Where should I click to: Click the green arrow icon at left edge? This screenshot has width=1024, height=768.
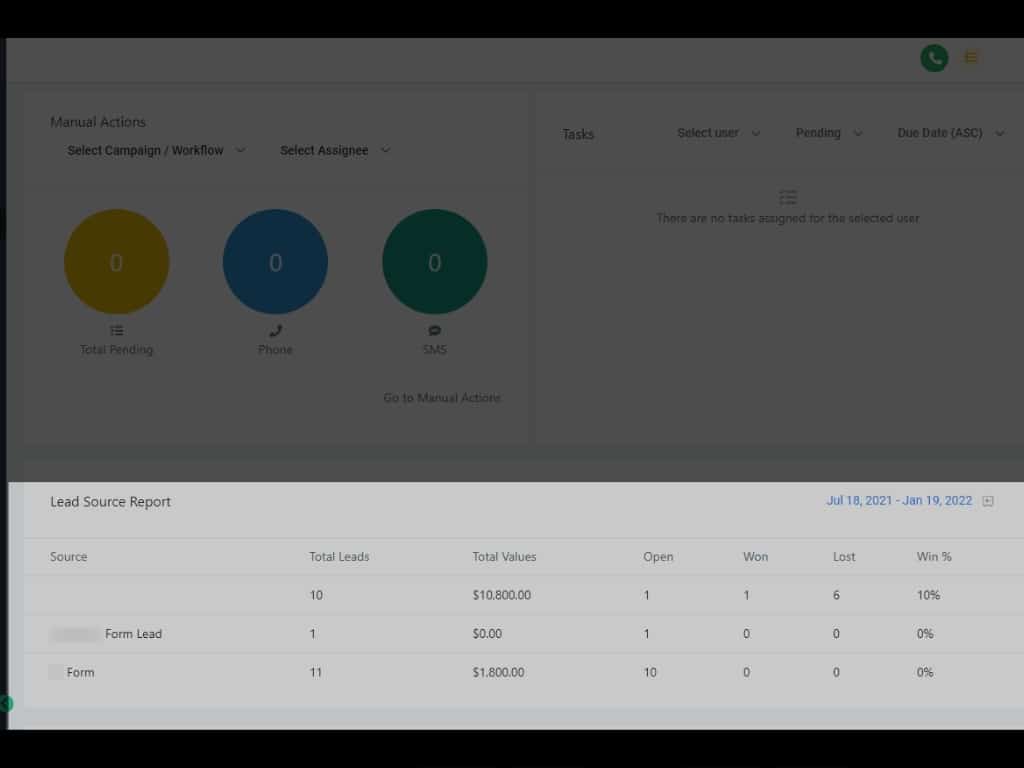click(6, 704)
